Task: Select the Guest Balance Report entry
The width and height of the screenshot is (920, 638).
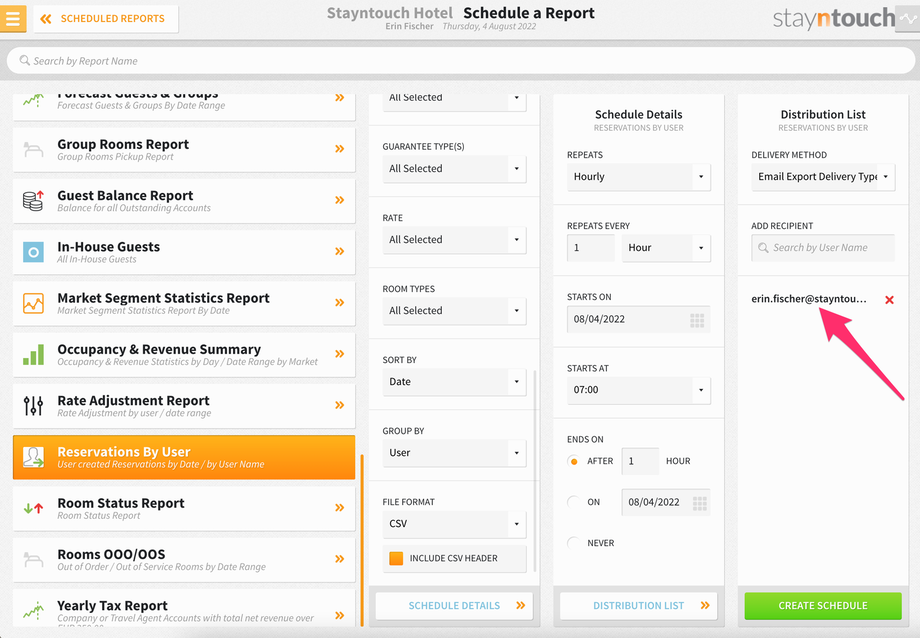Action: (184, 201)
